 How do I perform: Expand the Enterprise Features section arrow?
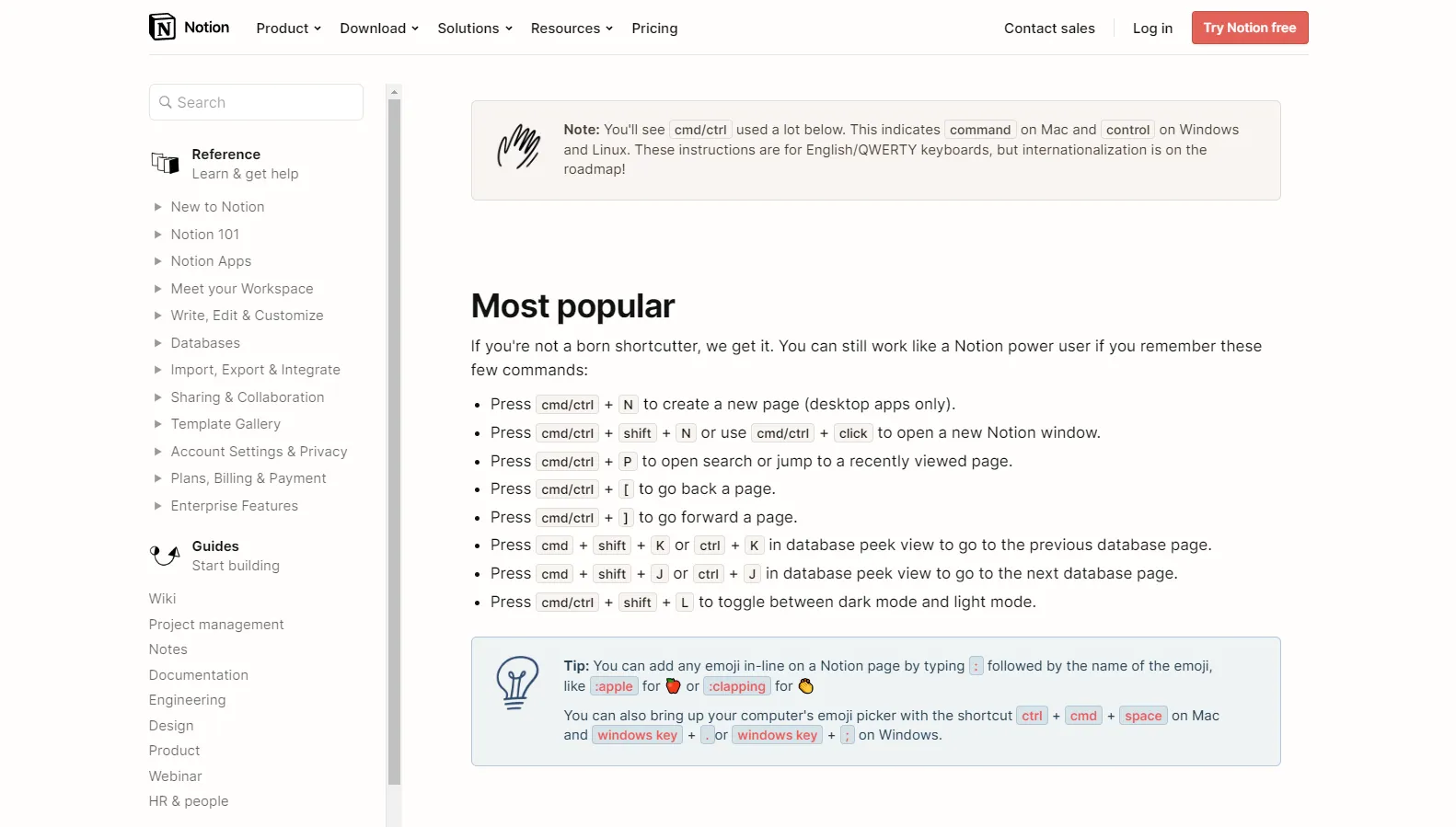click(x=157, y=506)
